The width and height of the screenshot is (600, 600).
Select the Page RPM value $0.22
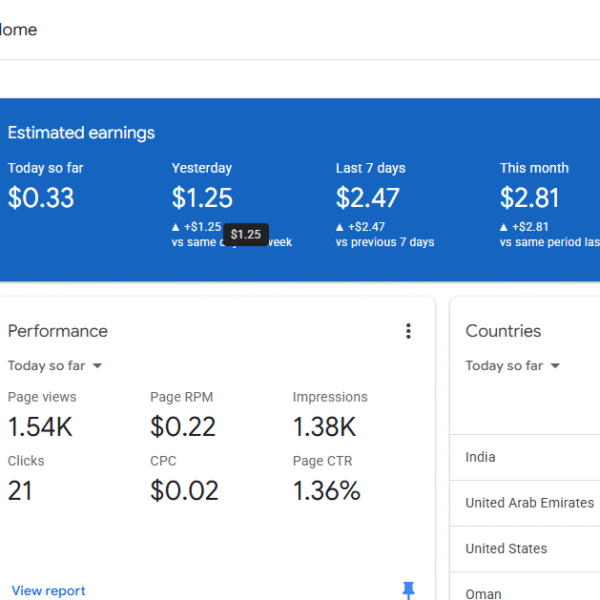tap(183, 427)
